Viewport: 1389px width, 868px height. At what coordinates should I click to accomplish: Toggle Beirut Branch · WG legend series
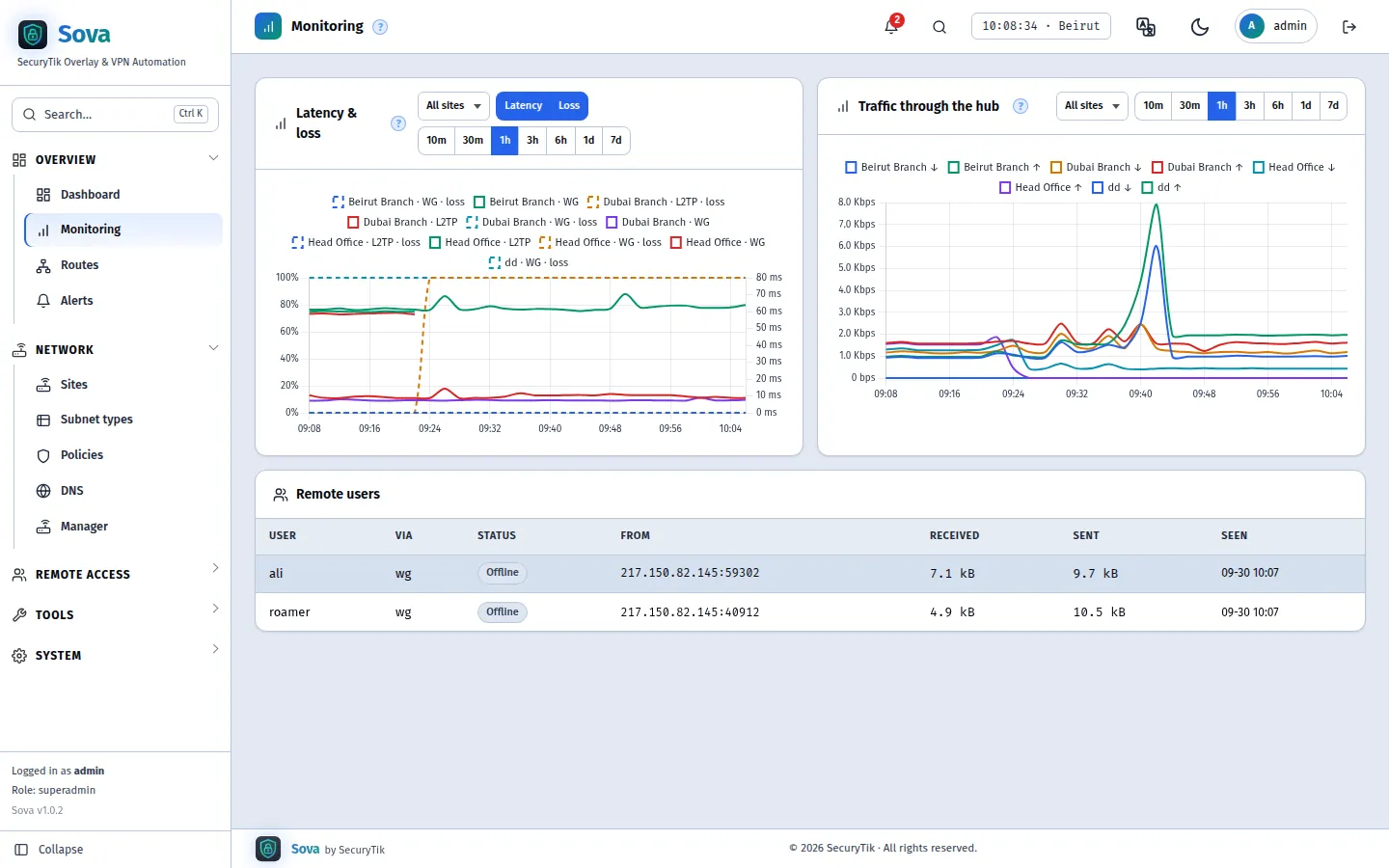[x=526, y=202]
